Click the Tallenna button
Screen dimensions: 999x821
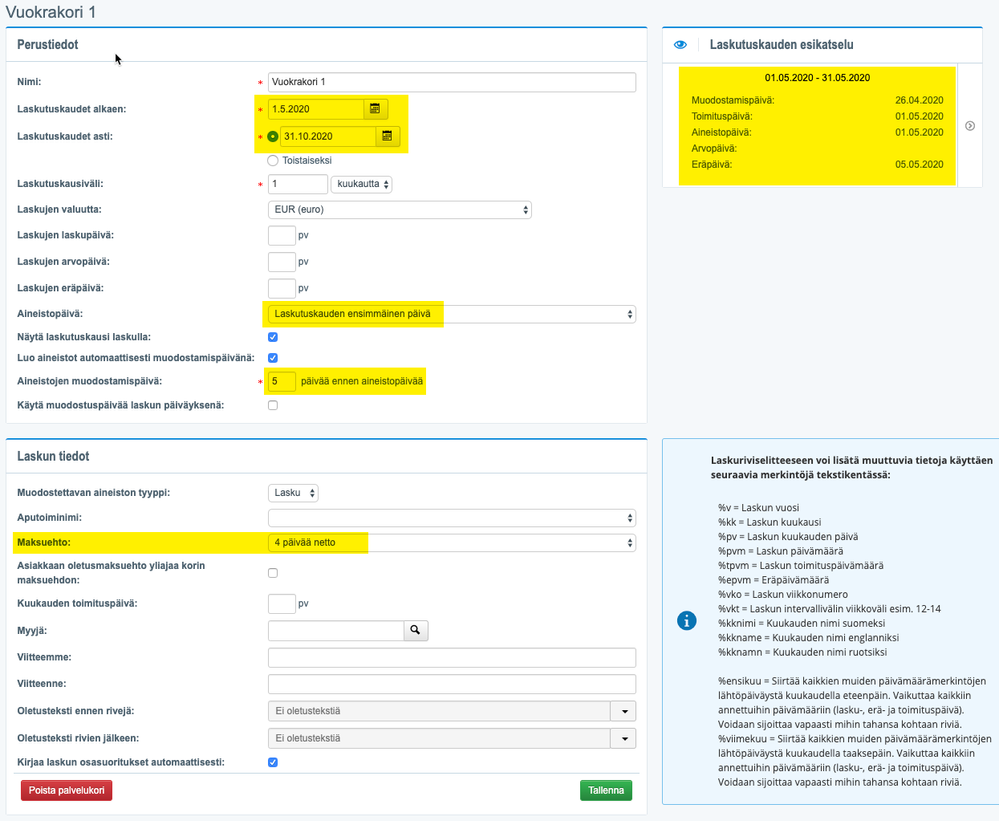(x=606, y=790)
